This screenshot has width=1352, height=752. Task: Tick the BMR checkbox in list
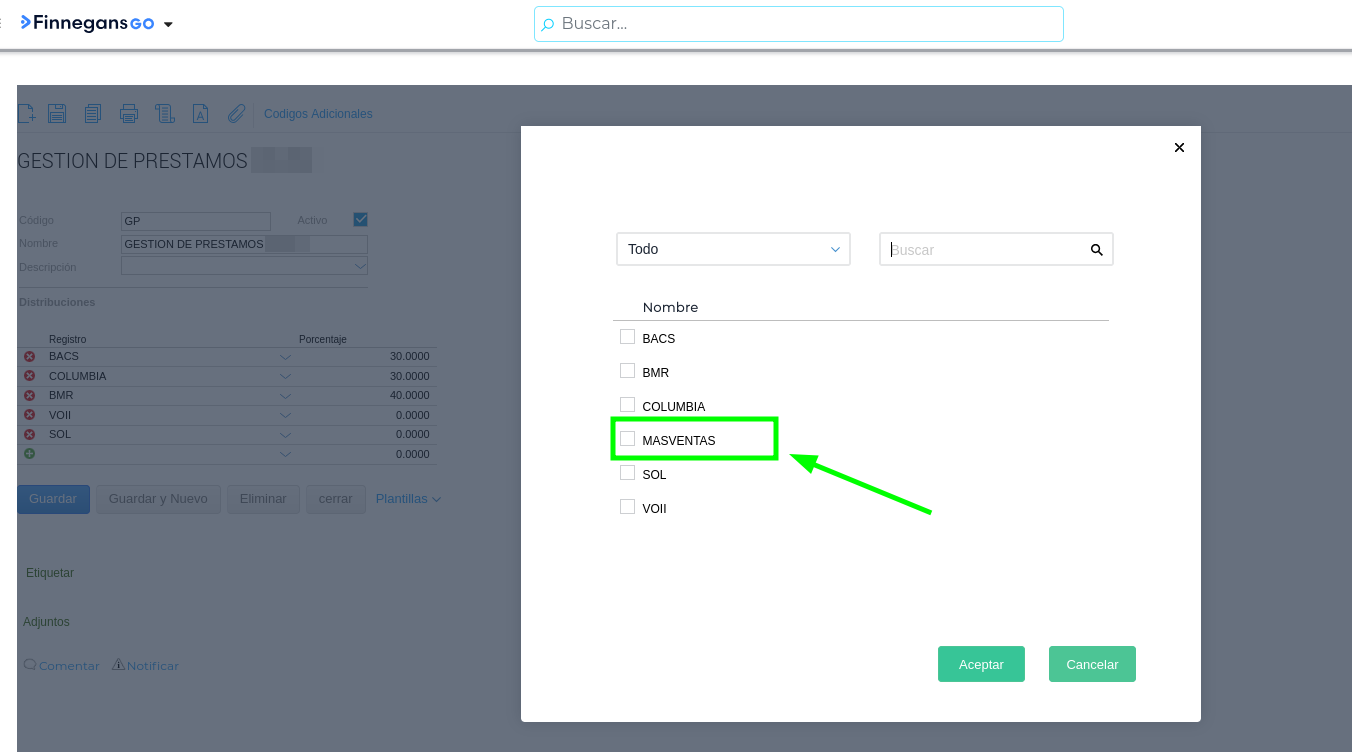(x=628, y=371)
